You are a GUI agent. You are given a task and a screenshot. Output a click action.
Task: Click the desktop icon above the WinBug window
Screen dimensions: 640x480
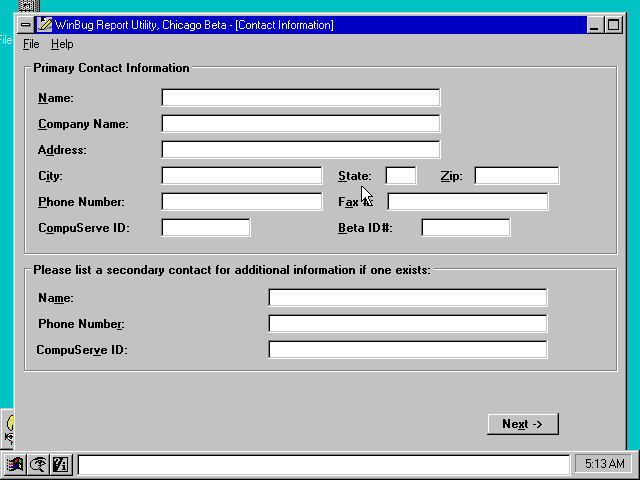point(29,6)
